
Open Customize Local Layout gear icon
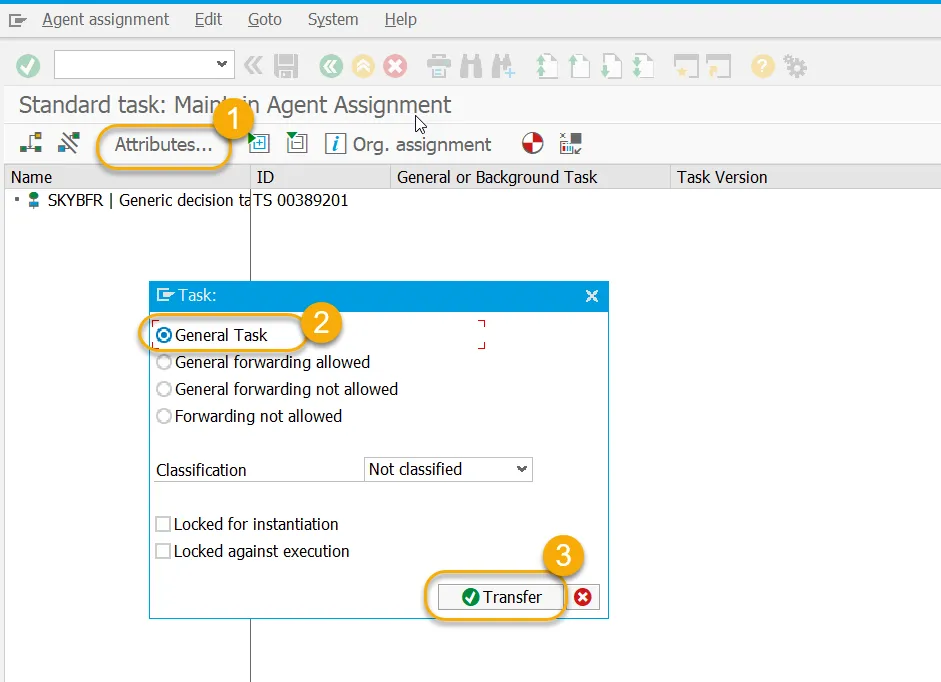tap(795, 66)
